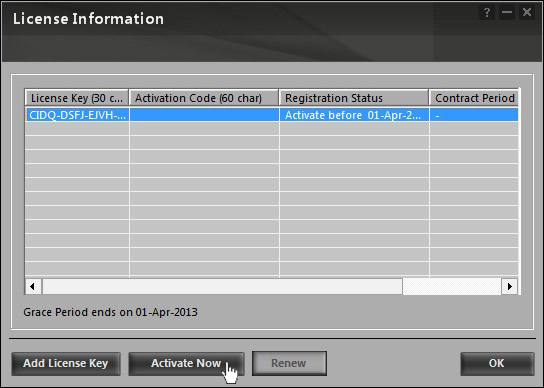The width and height of the screenshot is (544, 388).
Task: Click the empty activation code cell
Action: tap(204, 115)
